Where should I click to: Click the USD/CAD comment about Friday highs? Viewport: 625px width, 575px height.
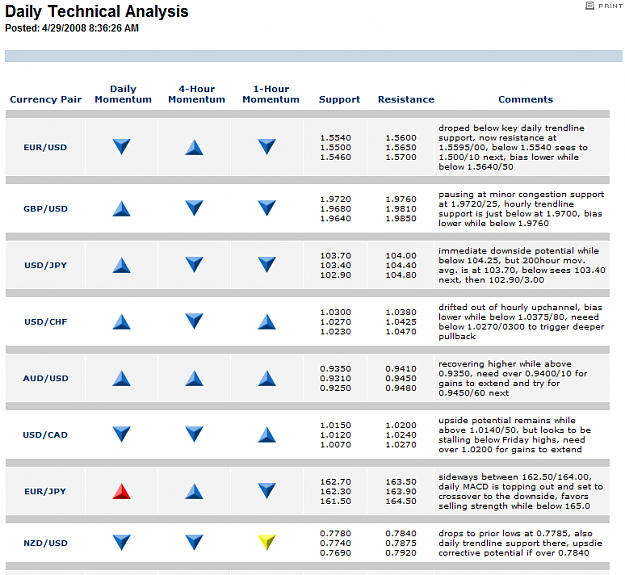point(514,435)
